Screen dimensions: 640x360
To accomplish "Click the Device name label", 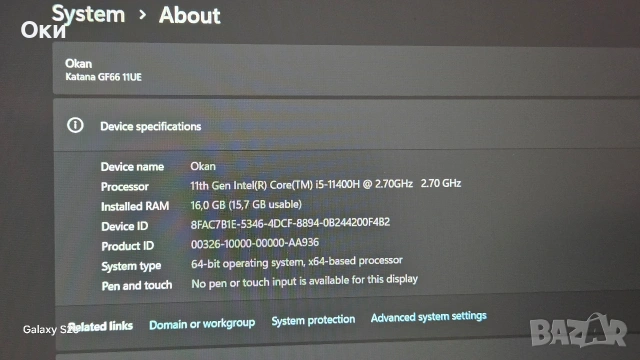I will tap(132, 167).
